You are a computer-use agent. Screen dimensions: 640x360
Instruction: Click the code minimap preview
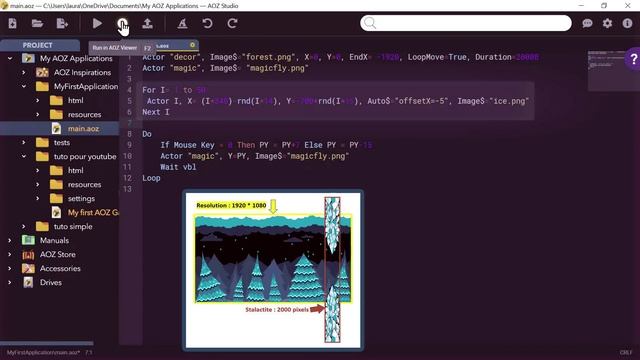(606, 70)
